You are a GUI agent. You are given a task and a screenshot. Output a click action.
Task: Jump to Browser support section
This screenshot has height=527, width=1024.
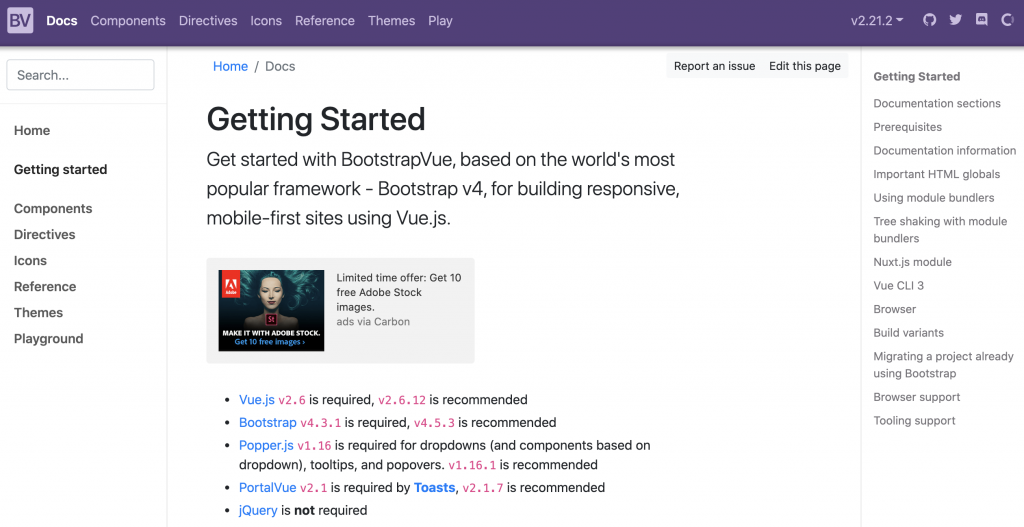pyautogui.click(x=916, y=397)
